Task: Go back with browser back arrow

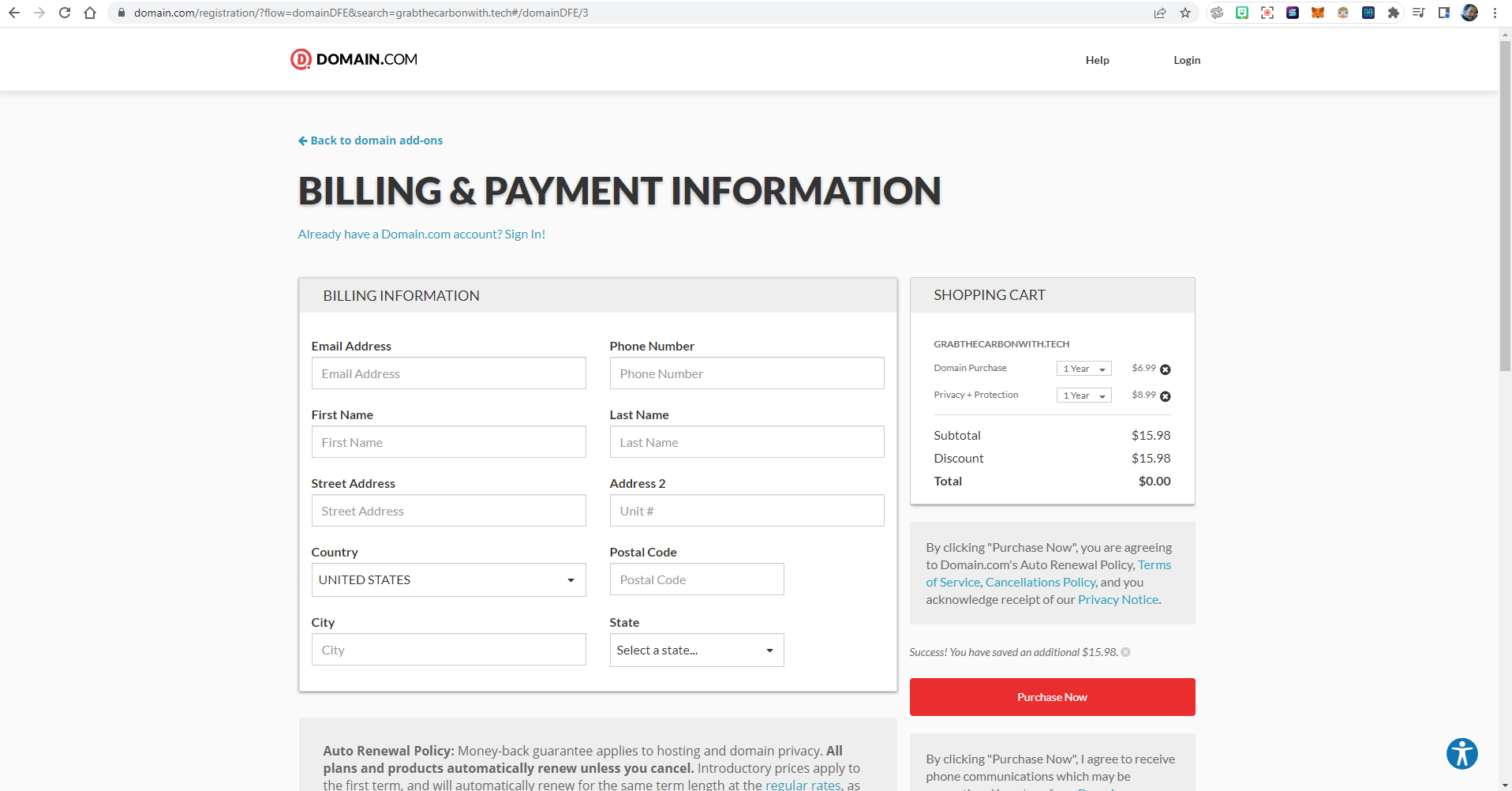Action: [x=14, y=13]
